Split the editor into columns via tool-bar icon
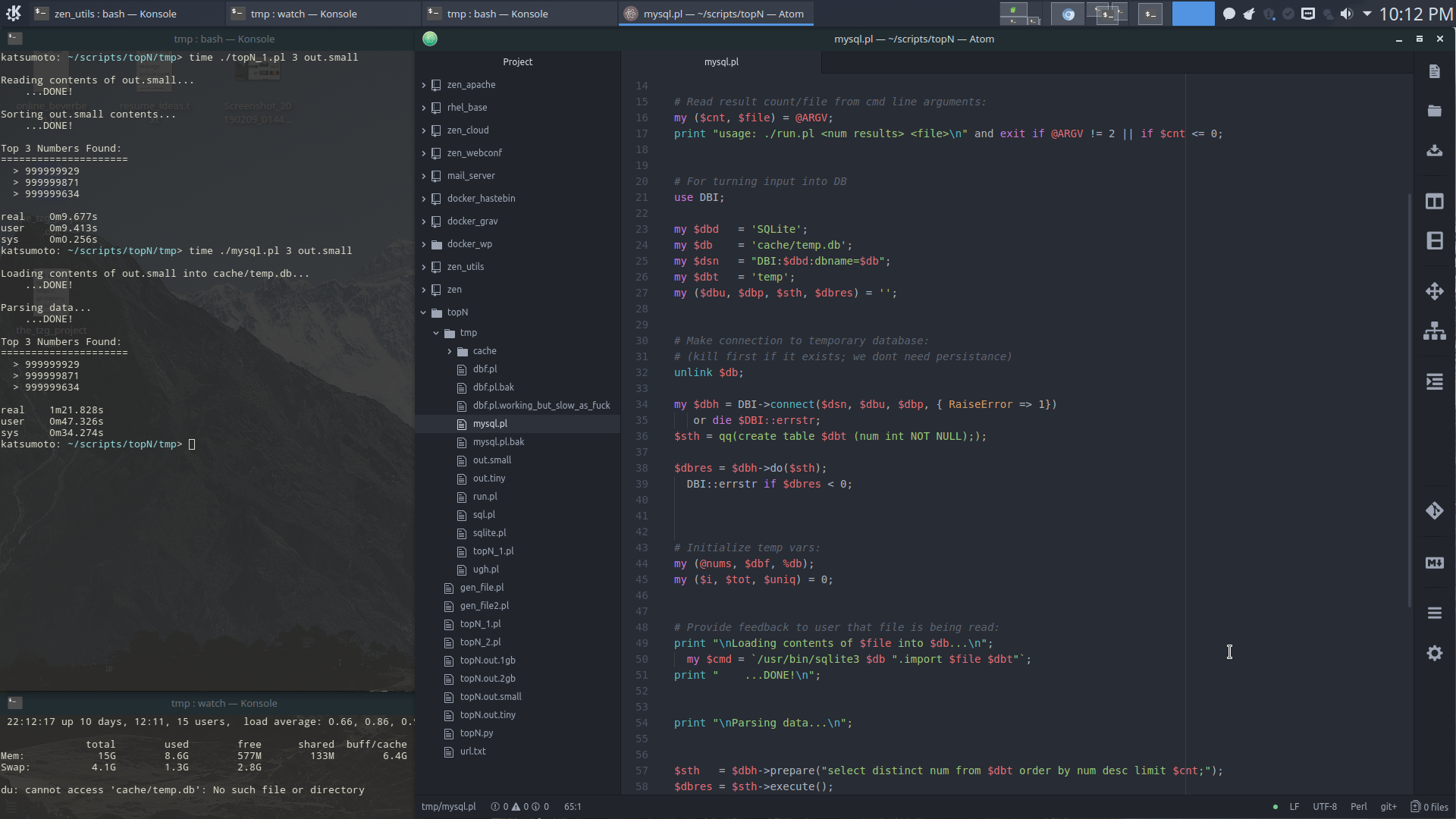 pyautogui.click(x=1434, y=202)
